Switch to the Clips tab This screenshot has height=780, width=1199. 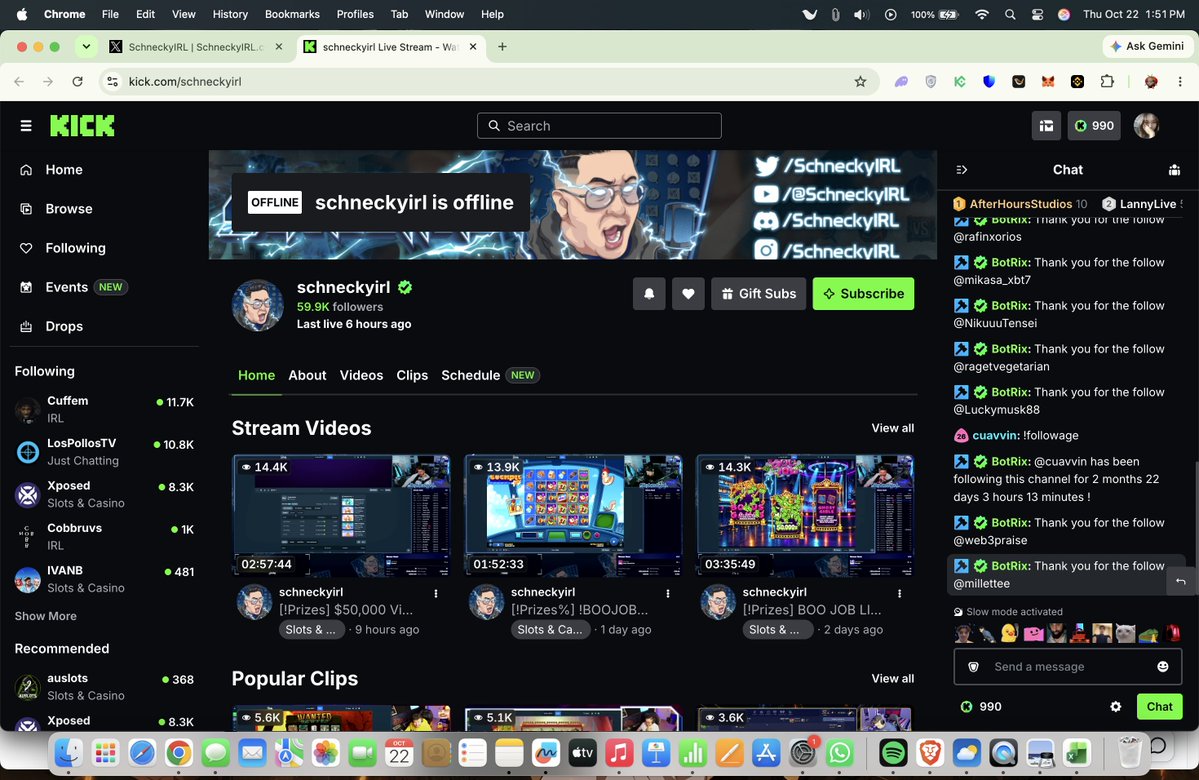[412, 375]
